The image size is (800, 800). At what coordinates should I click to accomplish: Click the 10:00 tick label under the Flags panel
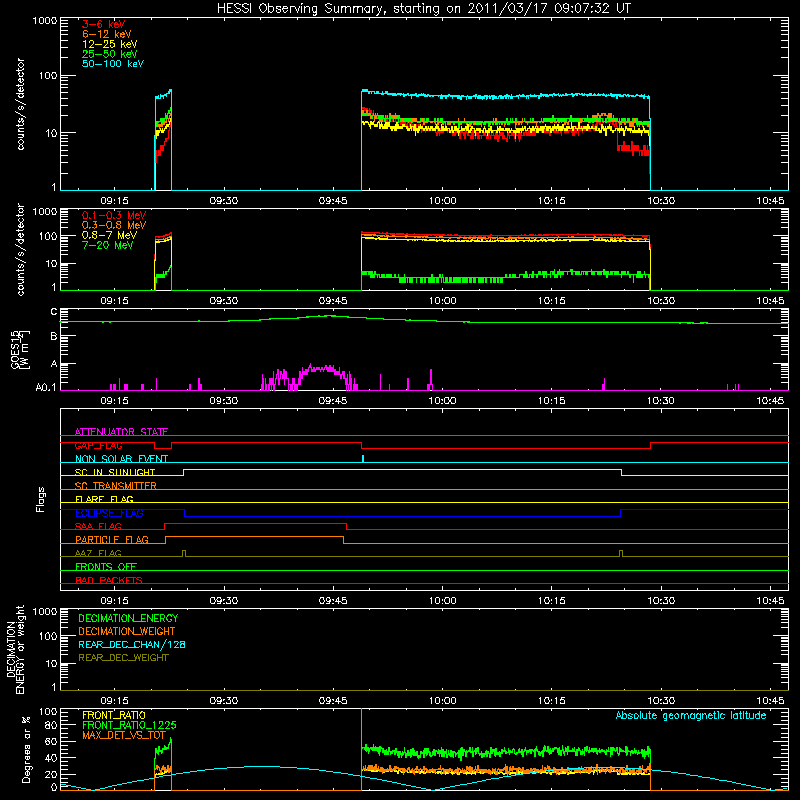(442, 601)
